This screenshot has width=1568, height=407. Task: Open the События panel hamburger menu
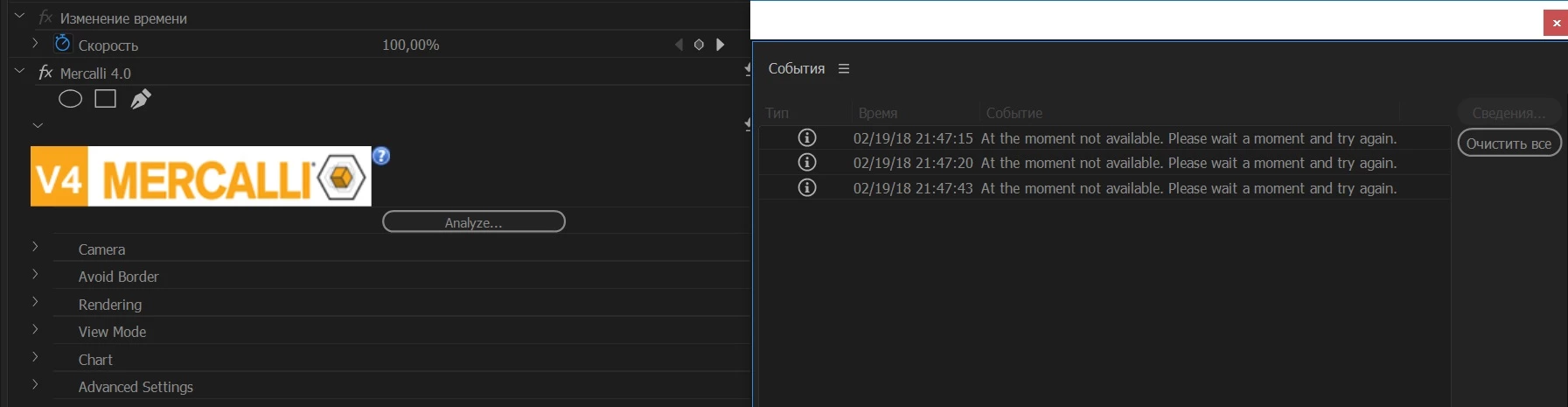pos(844,68)
